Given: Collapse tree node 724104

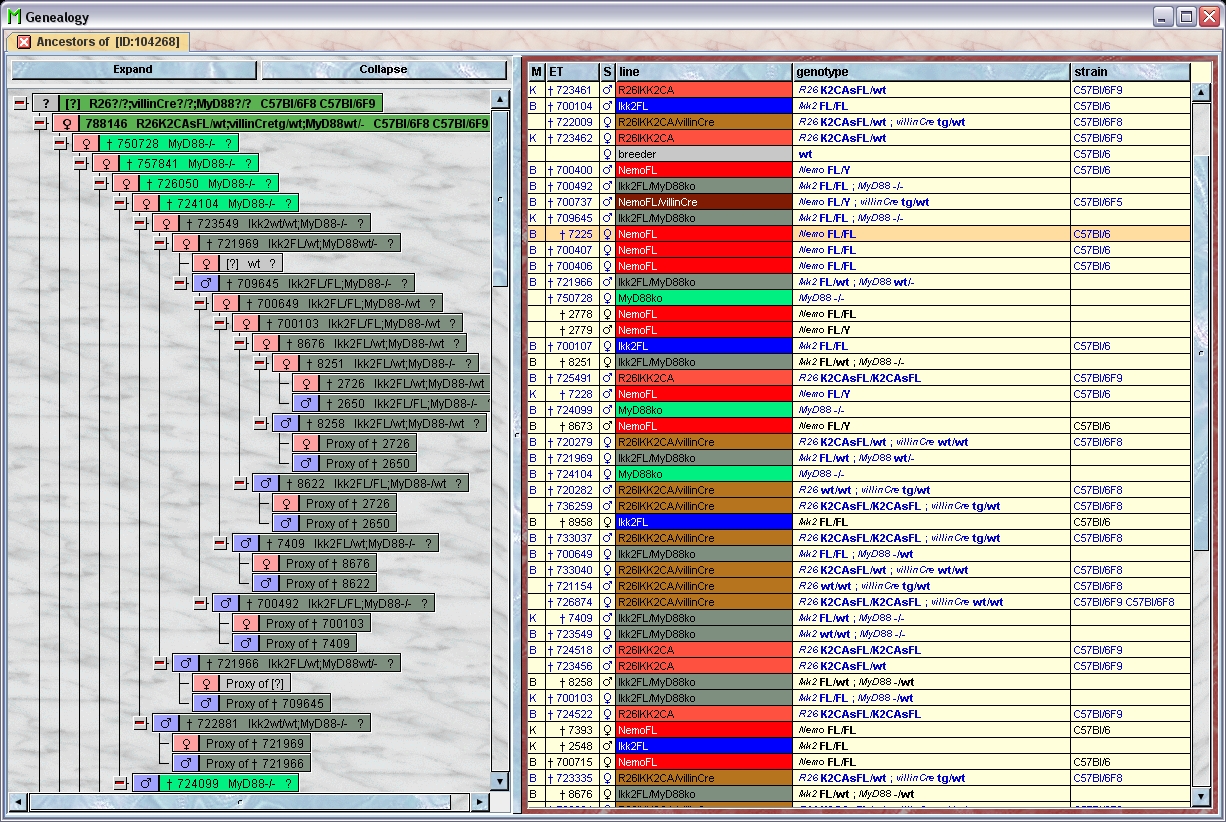Looking at the screenshot, I should pos(120,203).
